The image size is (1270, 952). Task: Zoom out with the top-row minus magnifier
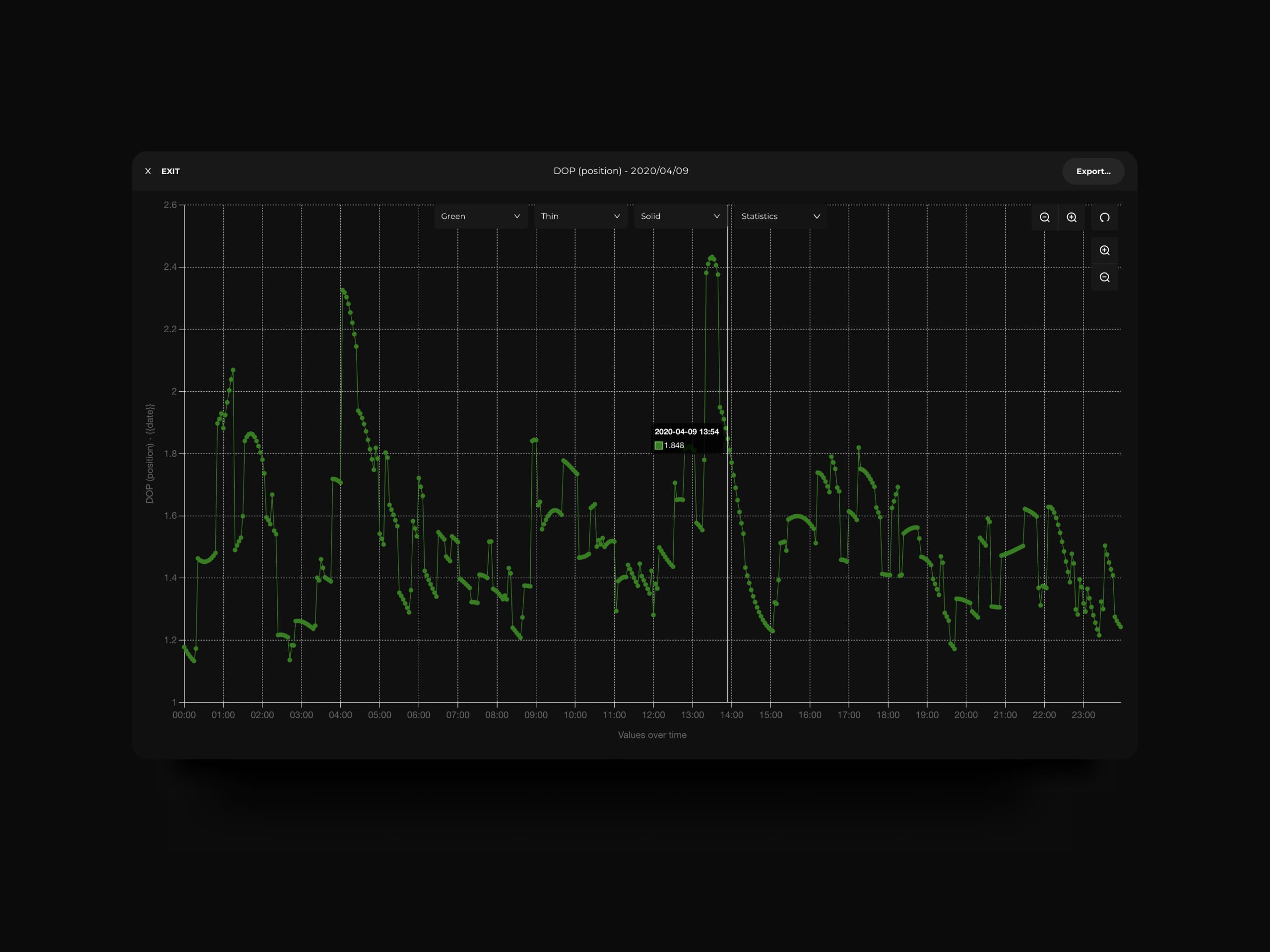[x=1044, y=218]
